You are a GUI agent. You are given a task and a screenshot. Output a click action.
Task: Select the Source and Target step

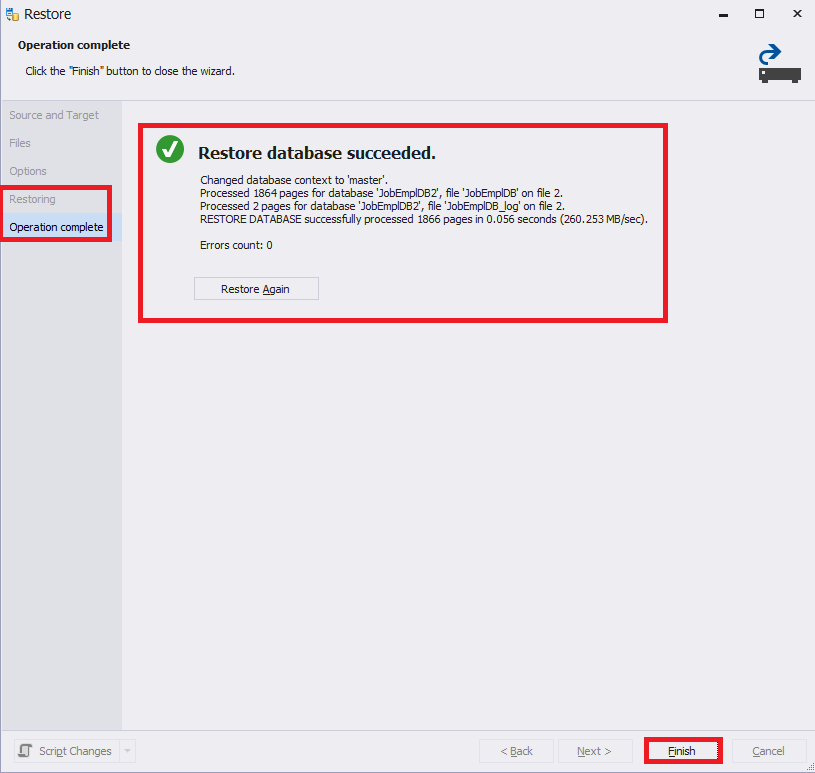(54, 115)
